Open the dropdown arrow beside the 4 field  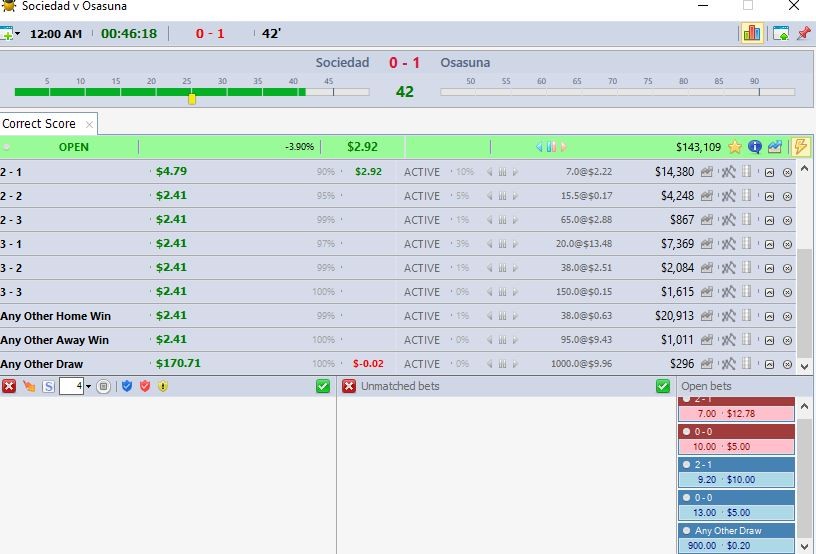[x=88, y=386]
